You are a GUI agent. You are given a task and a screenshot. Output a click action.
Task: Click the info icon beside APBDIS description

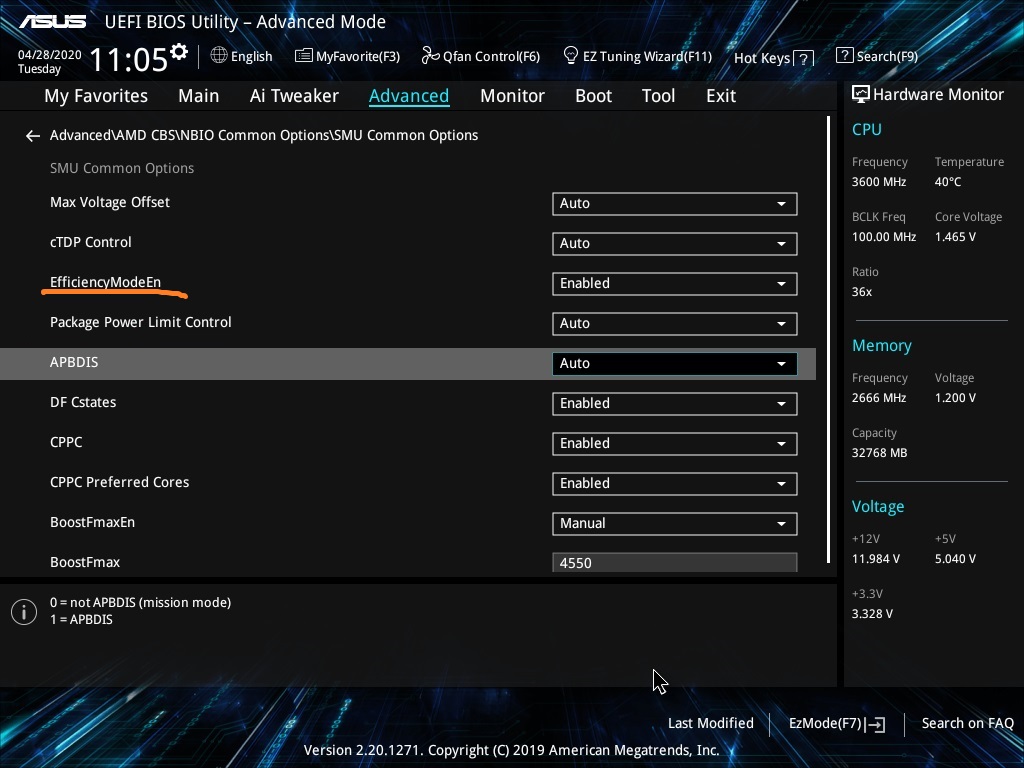pyautogui.click(x=24, y=612)
